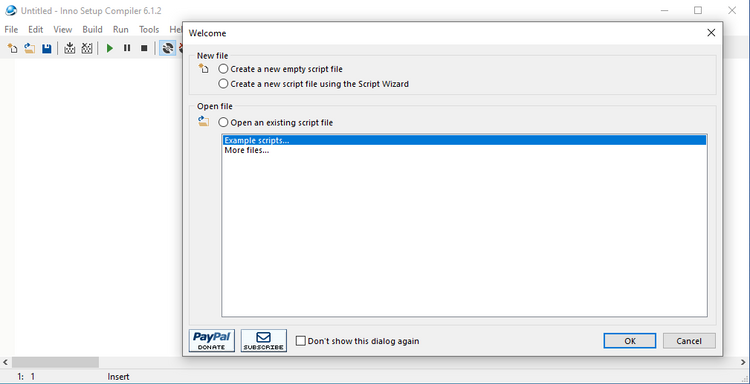Click the Stop Compile toolbar icon
Viewport: 750px width, 384px height.
pos(87,48)
